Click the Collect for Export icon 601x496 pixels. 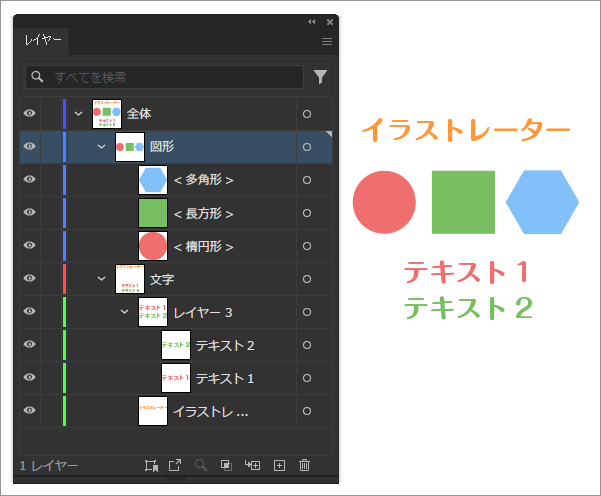pos(151,465)
